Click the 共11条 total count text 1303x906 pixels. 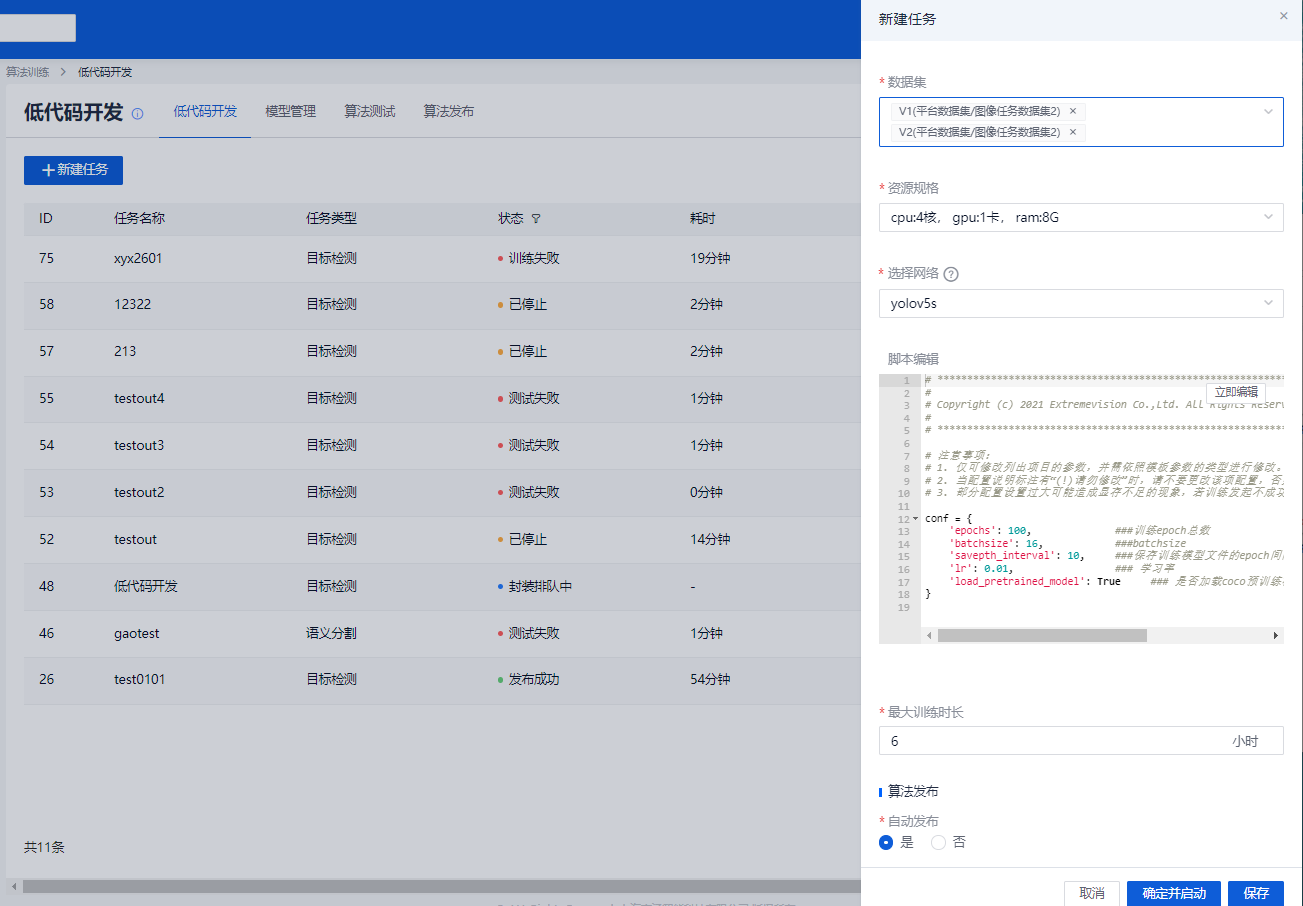tap(44, 847)
